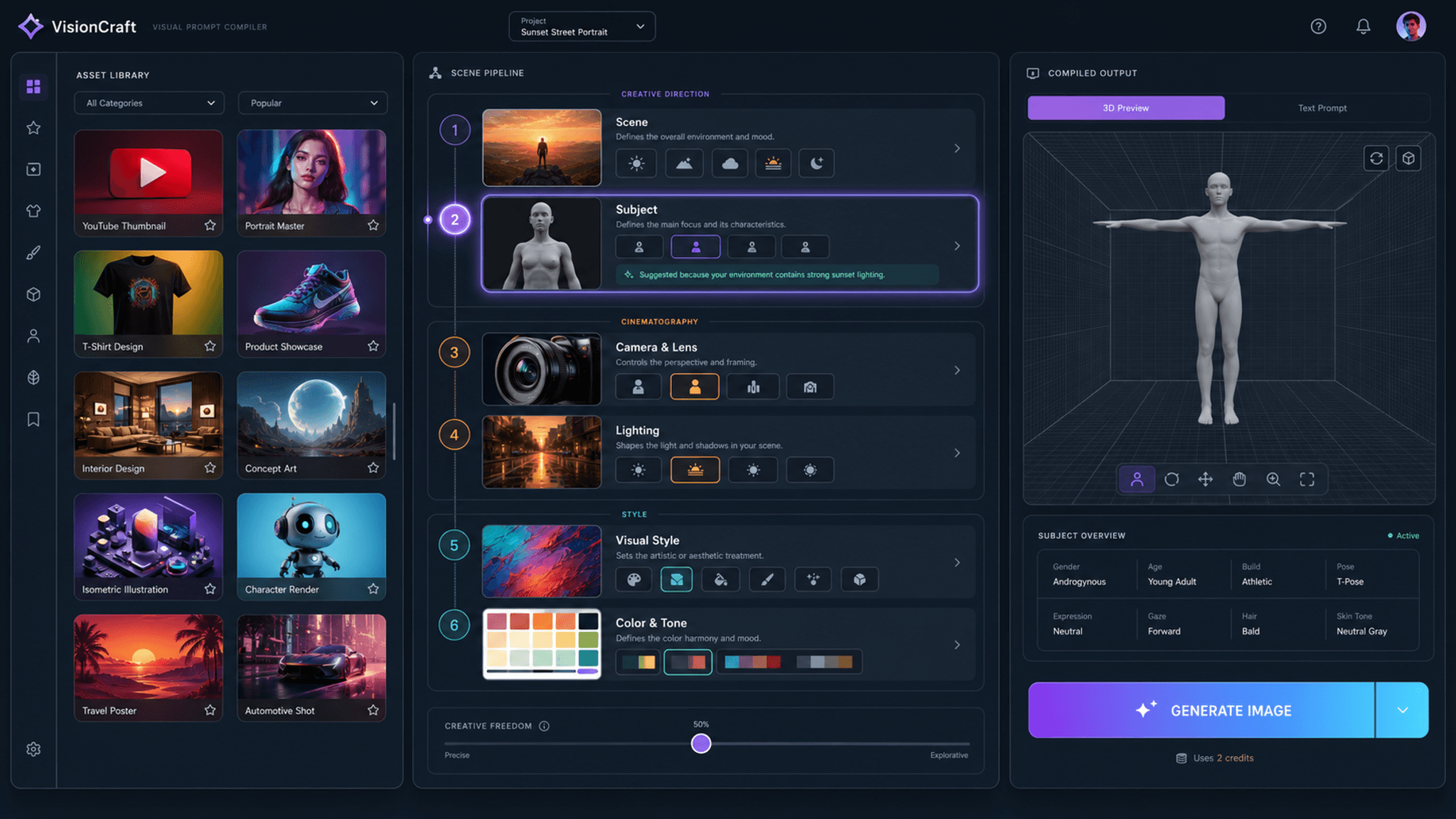Expand the Scene step chevron
The image size is (1456, 819).
957,148
